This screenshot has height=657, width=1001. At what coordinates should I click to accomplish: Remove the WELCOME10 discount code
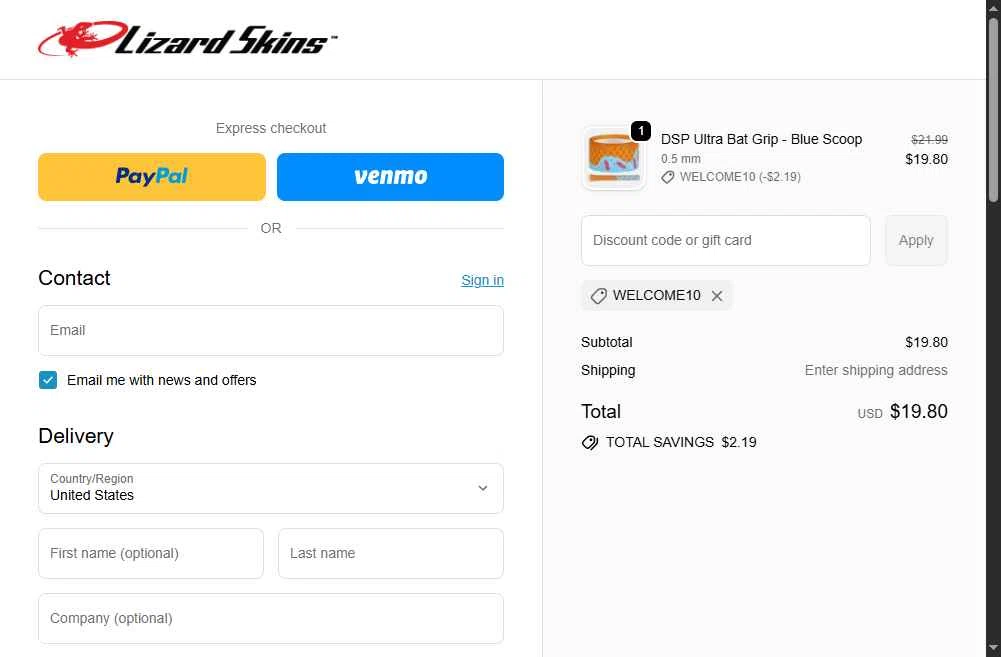pyautogui.click(x=717, y=296)
